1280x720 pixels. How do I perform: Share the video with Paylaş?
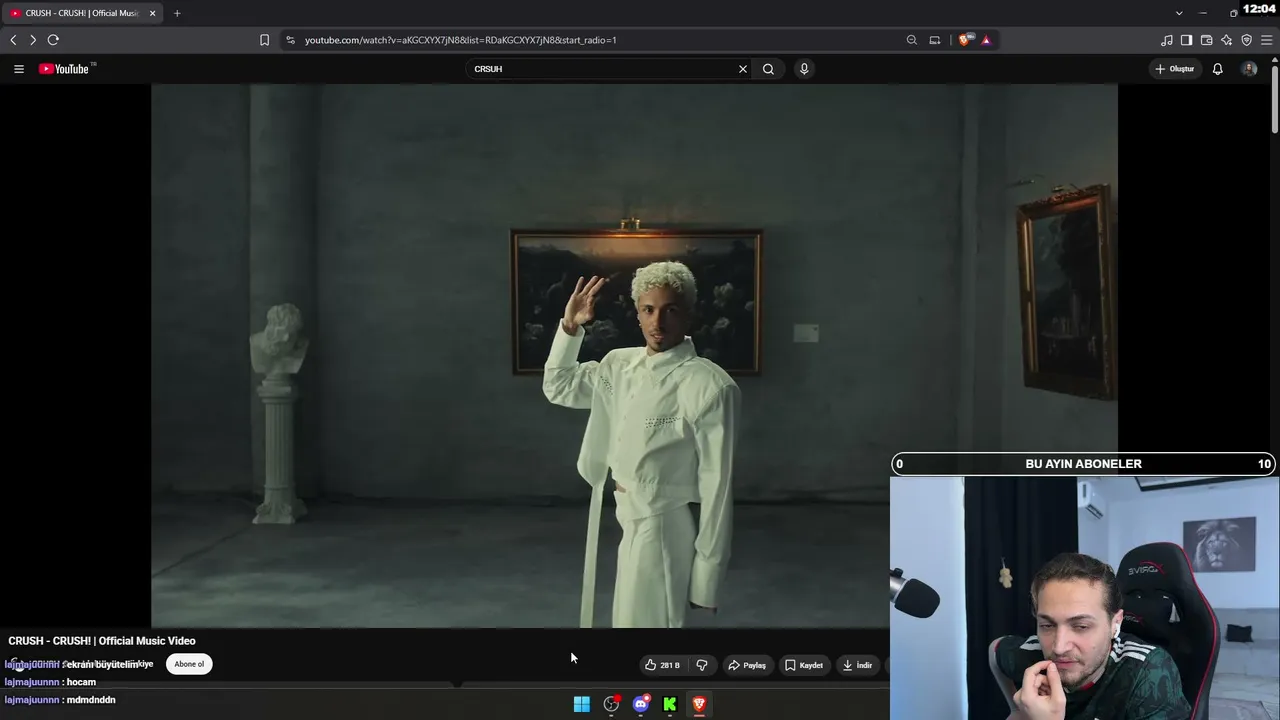point(747,665)
